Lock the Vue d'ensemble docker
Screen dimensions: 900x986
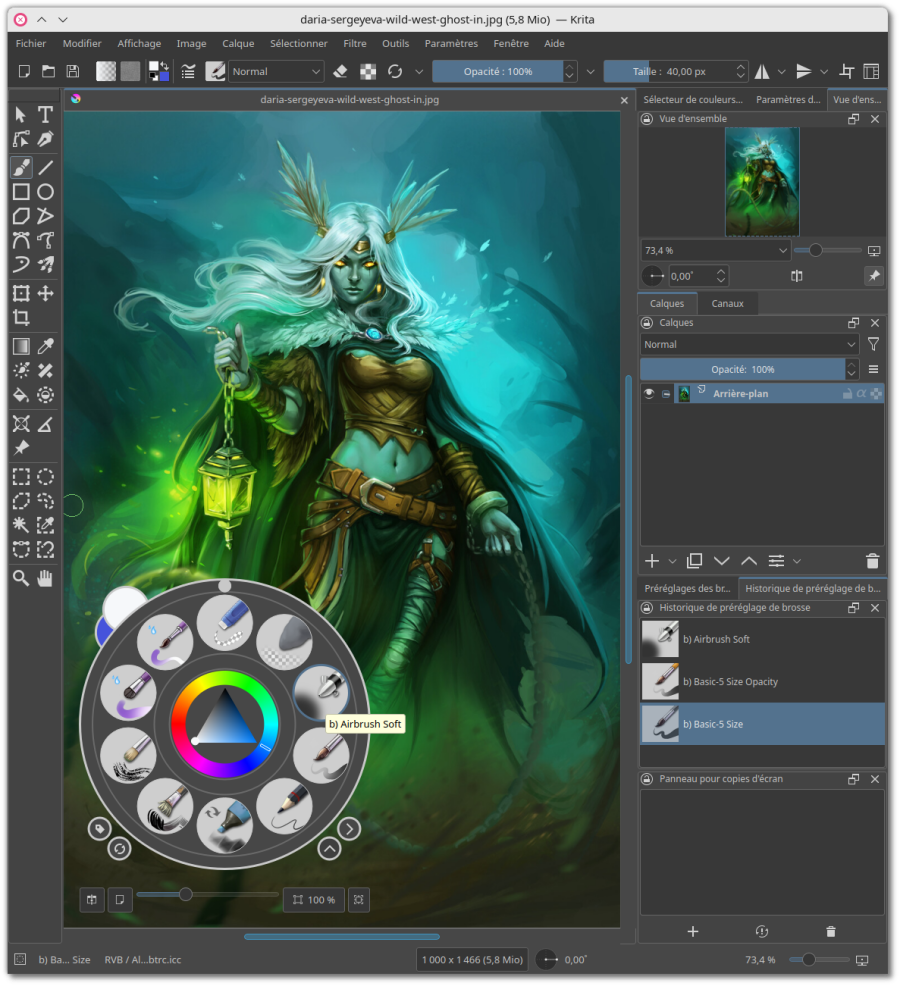647,119
